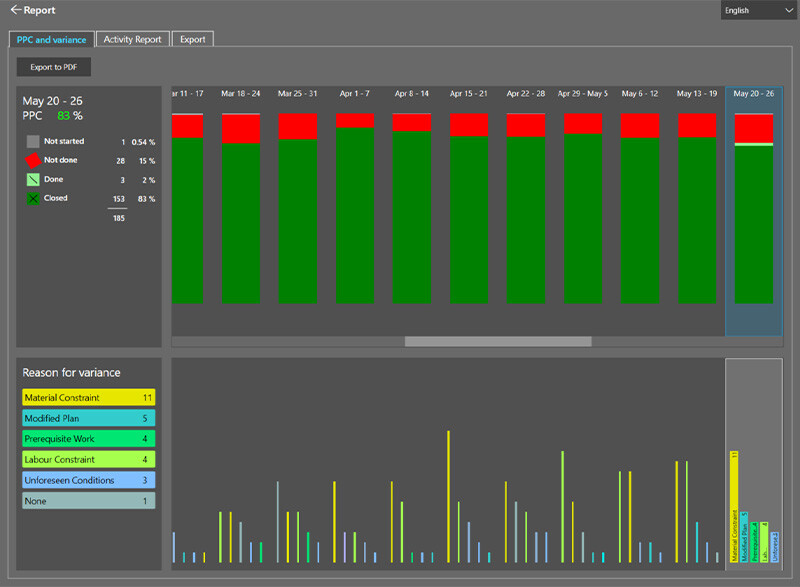Select the Unforeseen Conditions variance reason
Viewport: 800px width, 587px height.
click(88, 480)
